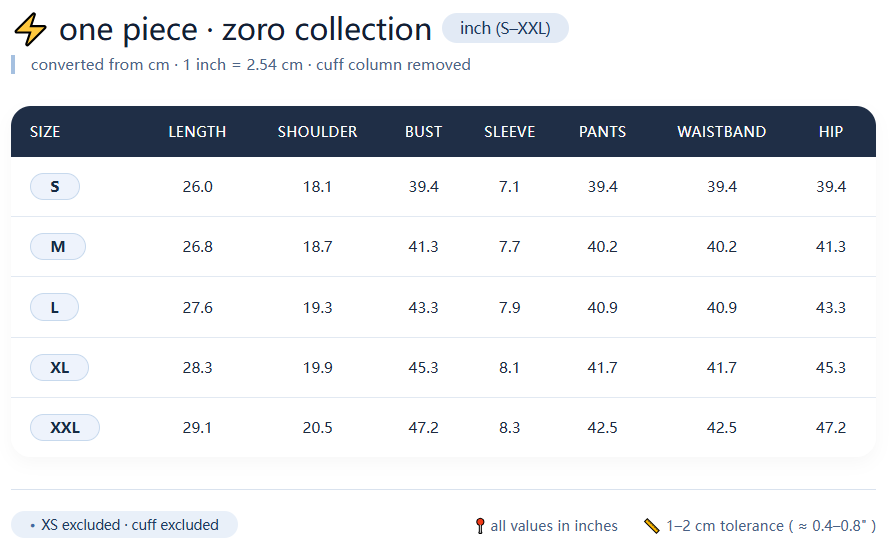This screenshot has width=892, height=557.
Task: Click the LENGTH column header
Action: 197,132
